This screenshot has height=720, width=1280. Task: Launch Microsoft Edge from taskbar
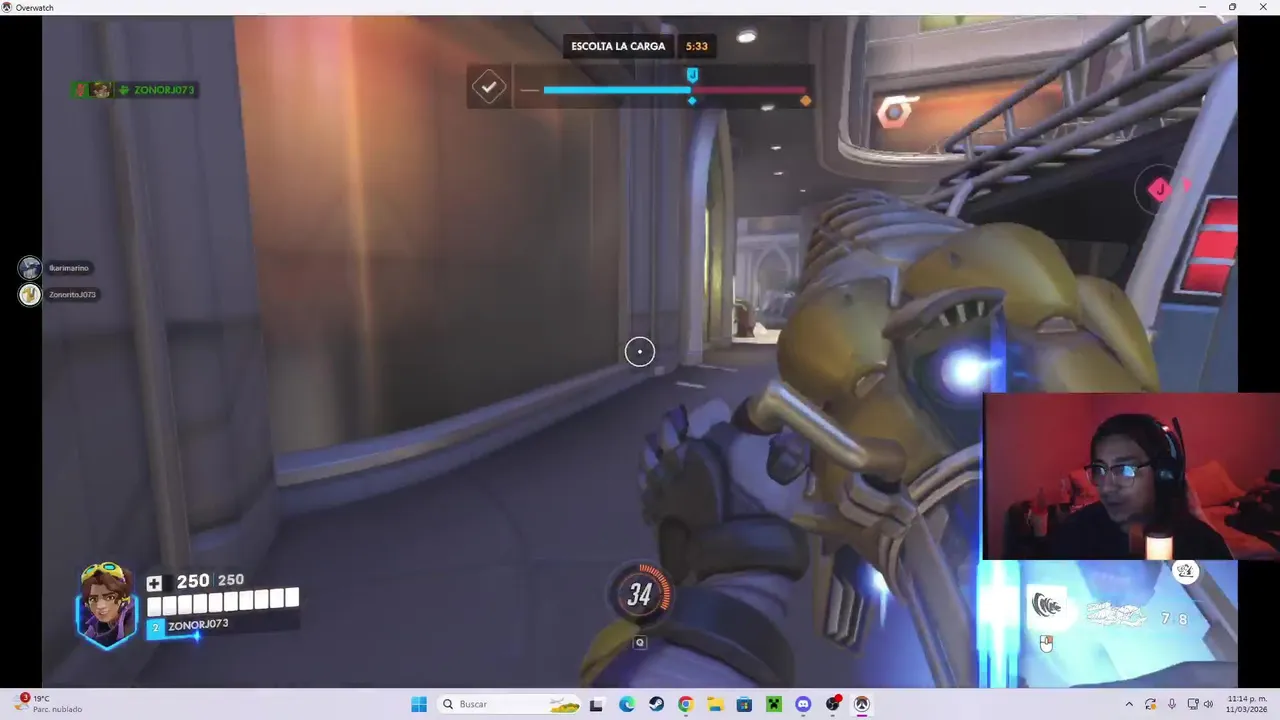pos(627,704)
